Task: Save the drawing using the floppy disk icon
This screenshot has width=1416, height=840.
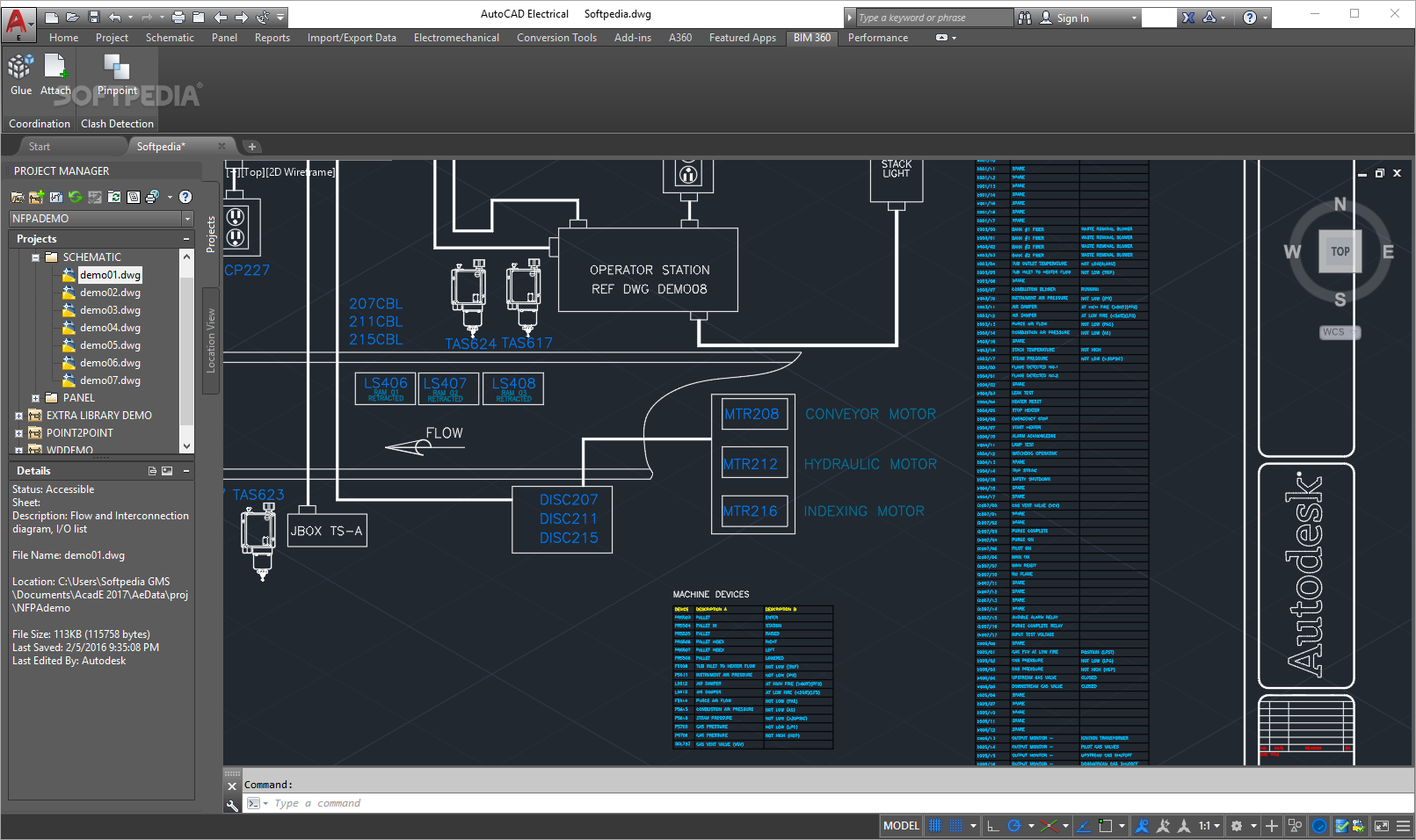Action: [93, 18]
